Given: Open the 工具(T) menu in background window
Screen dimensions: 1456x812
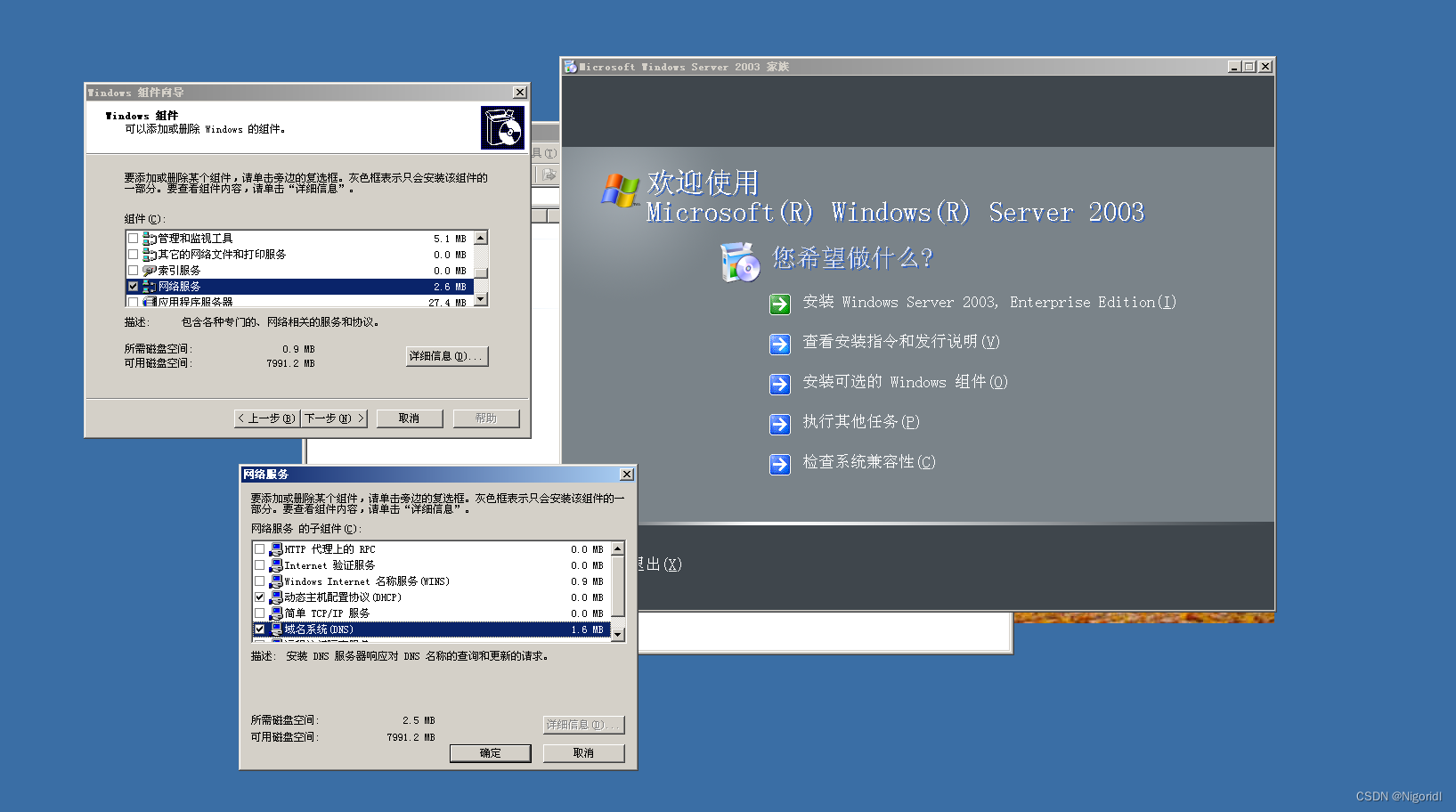Looking at the screenshot, I should (x=545, y=153).
